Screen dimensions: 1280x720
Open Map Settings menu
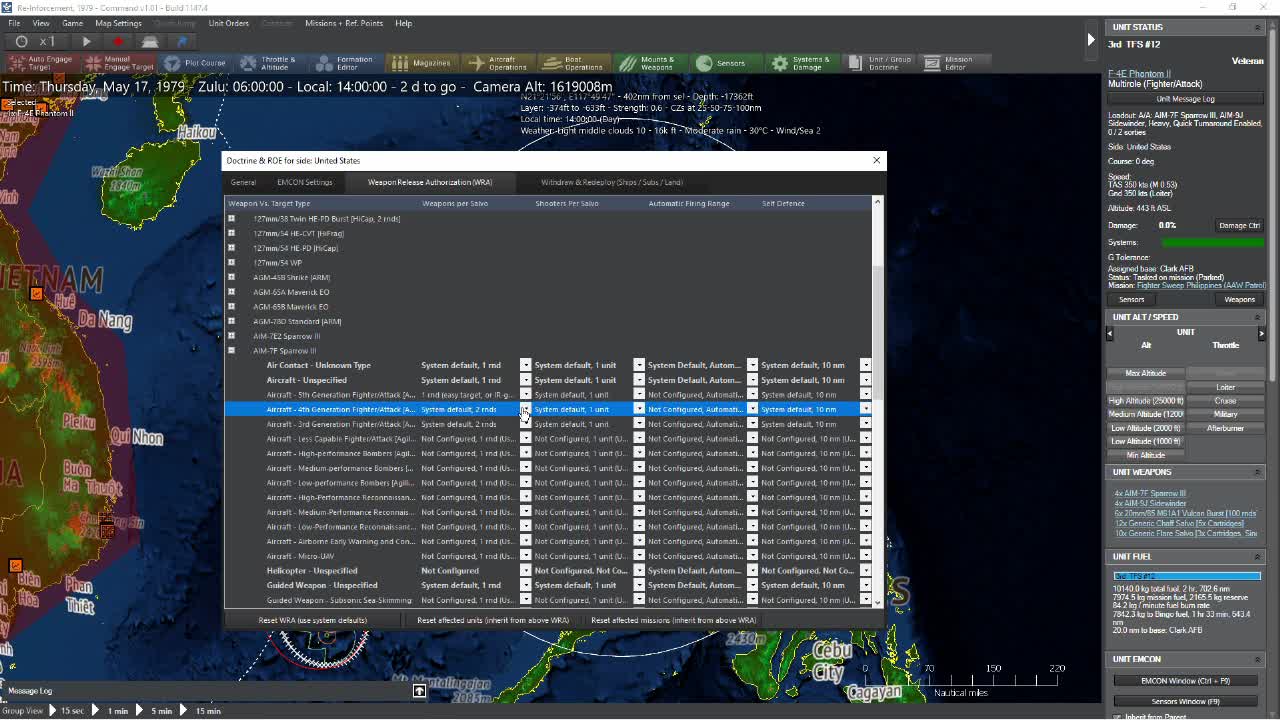click(x=118, y=23)
